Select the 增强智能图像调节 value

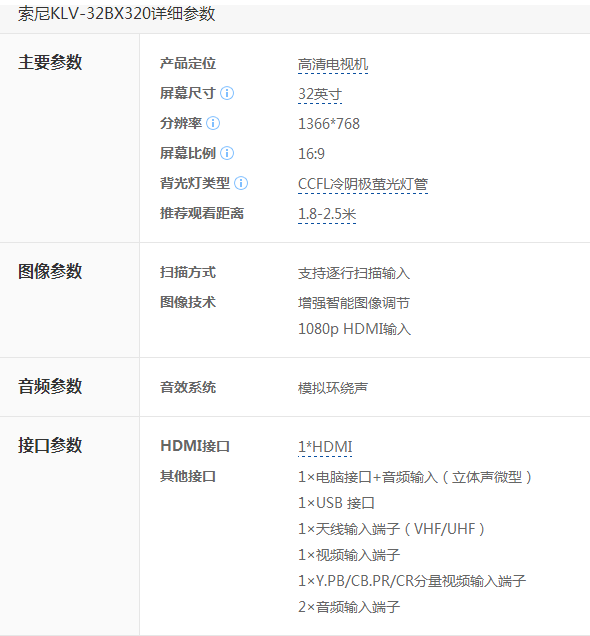tap(354, 303)
